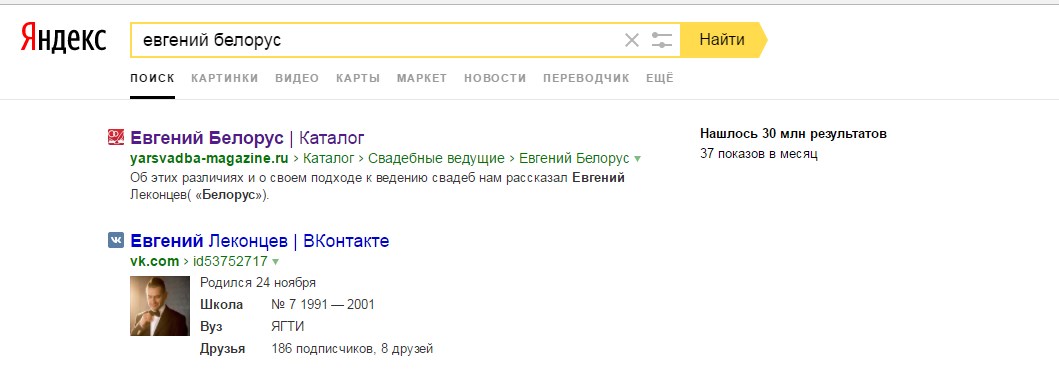Click the Найти search button

click(x=723, y=40)
